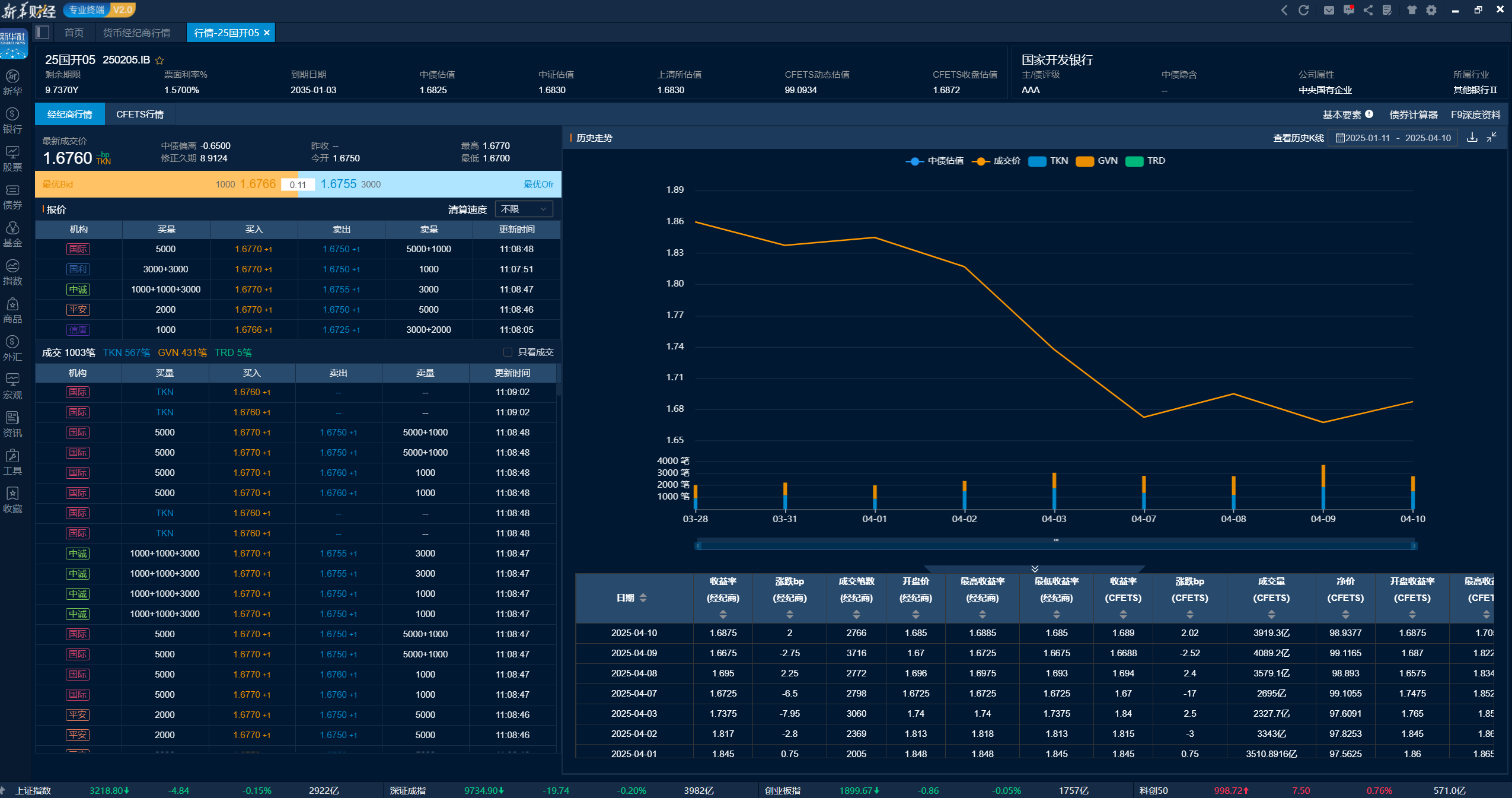This screenshot has width=1512, height=798.
Task: Click the chart date range zoom slider
Action: [x=1055, y=545]
